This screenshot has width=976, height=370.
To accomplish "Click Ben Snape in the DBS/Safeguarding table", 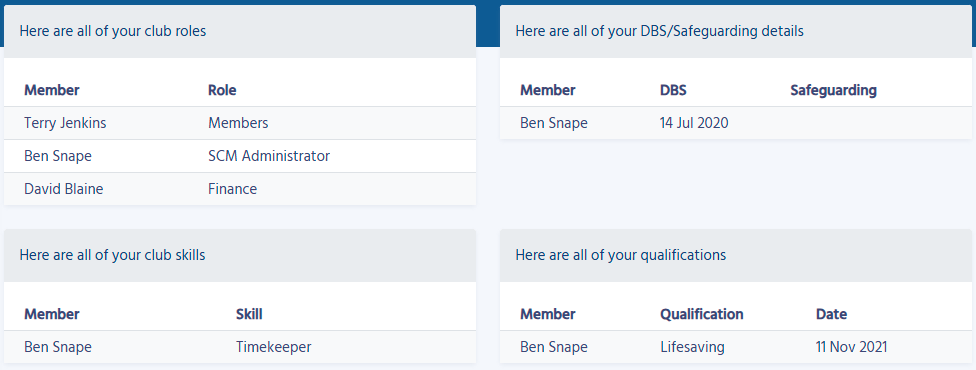I will [554, 123].
